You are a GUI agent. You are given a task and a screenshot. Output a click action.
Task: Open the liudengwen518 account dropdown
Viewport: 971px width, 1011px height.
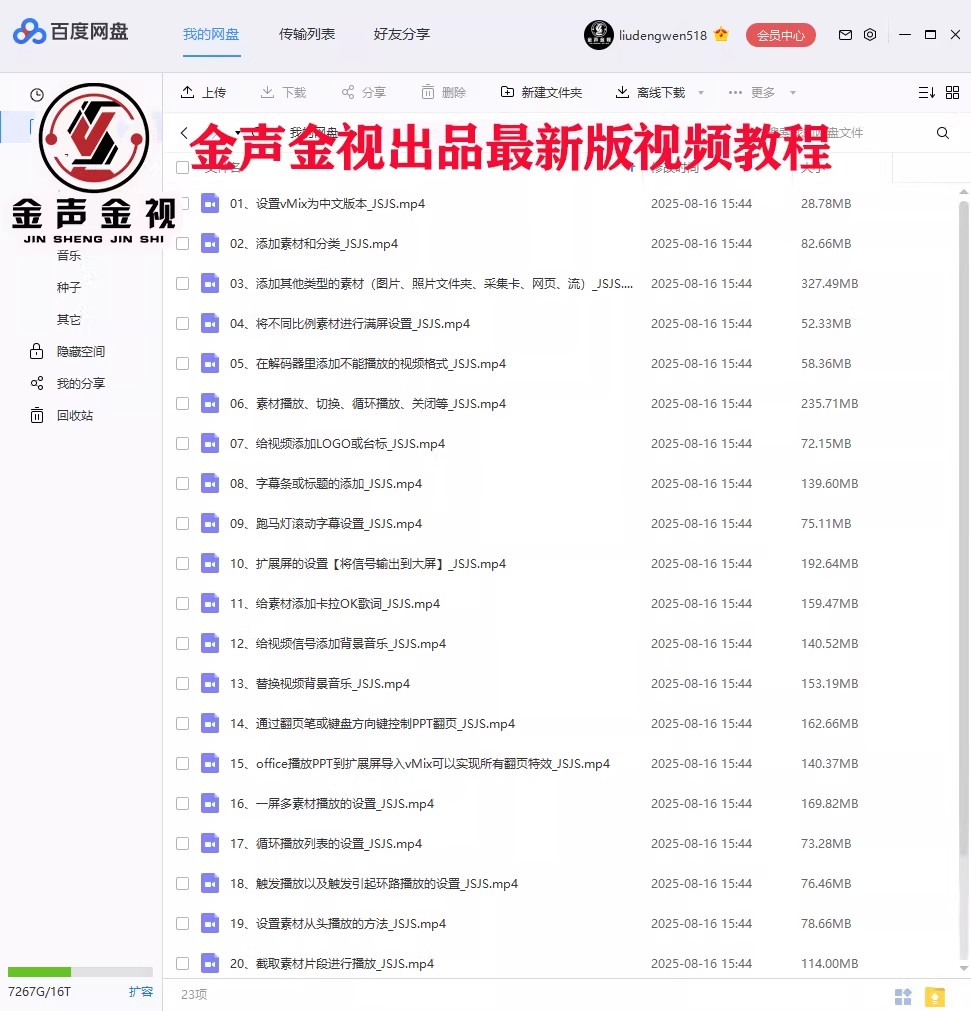[x=664, y=34]
